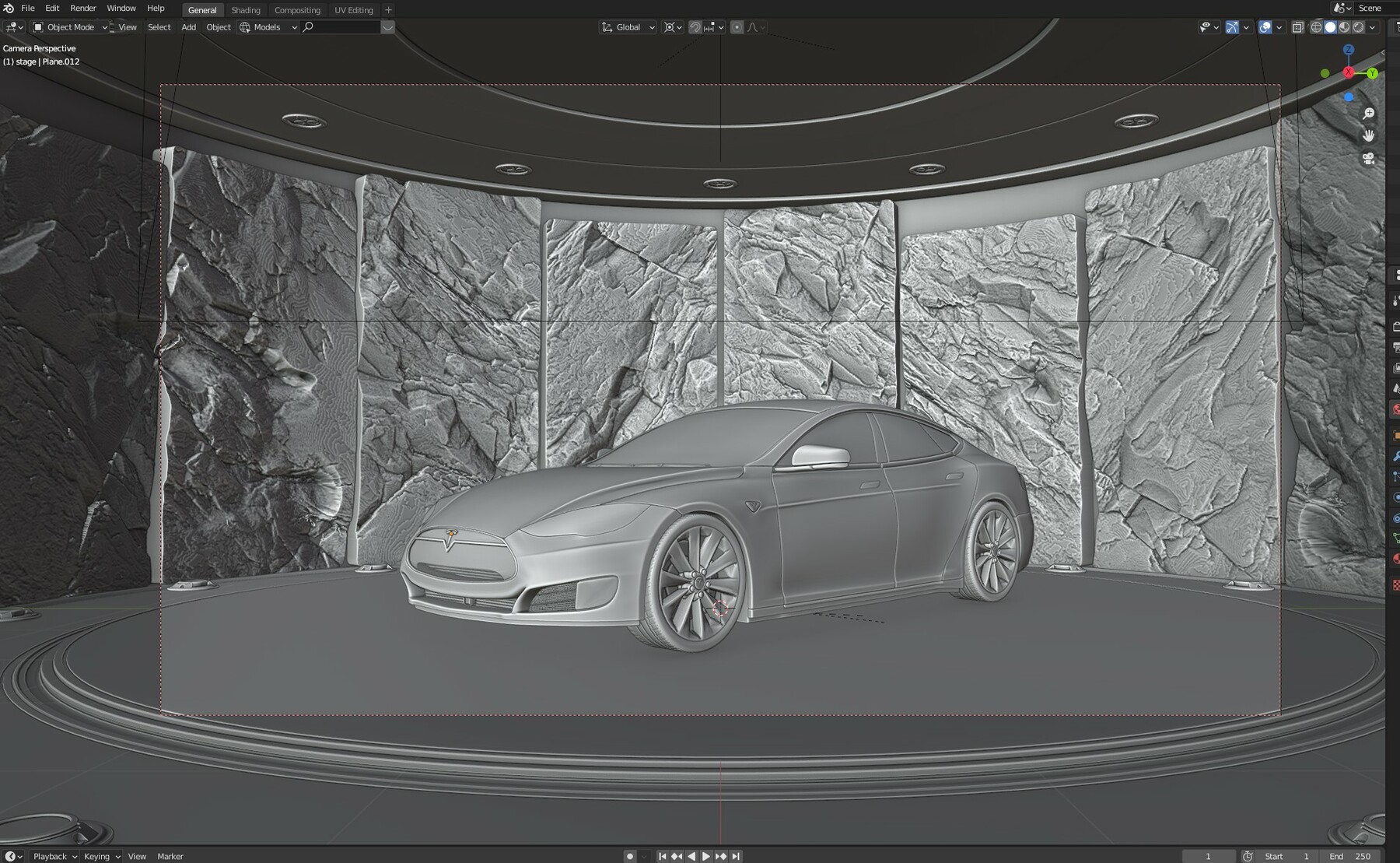Click the Y axis handle on the gizmo
Screen dimensions: 1400x863
click(x=1372, y=74)
